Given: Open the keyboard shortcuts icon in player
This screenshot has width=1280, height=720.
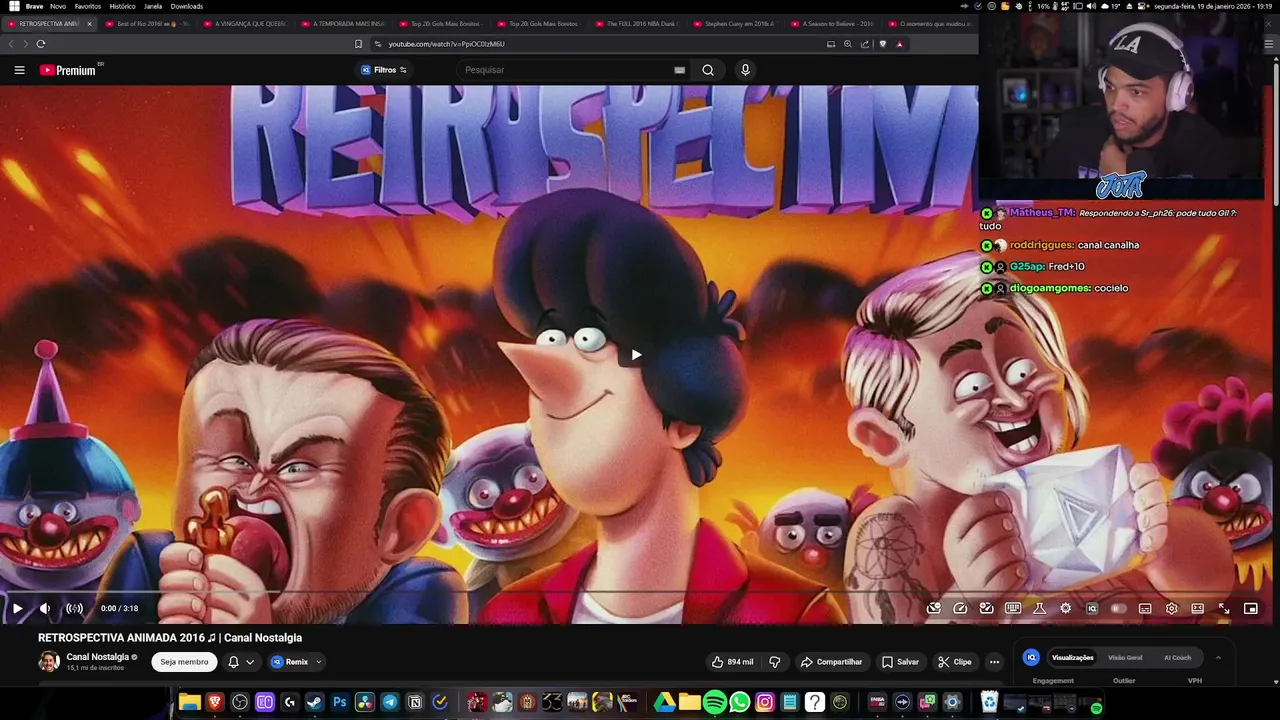Looking at the screenshot, I should click(x=1013, y=608).
